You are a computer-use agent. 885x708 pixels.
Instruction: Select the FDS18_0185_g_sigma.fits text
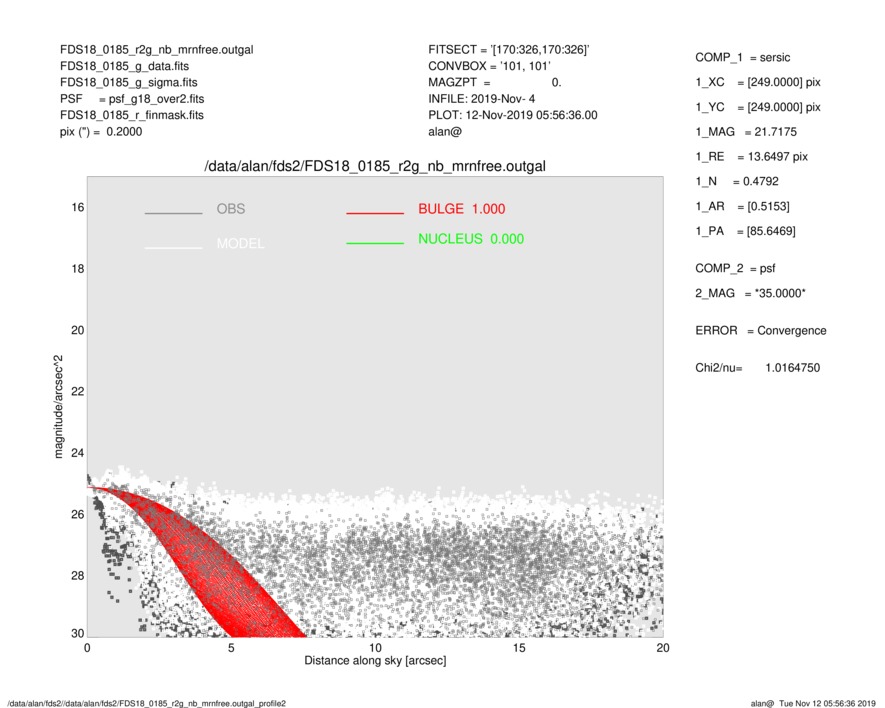[x=129, y=82]
